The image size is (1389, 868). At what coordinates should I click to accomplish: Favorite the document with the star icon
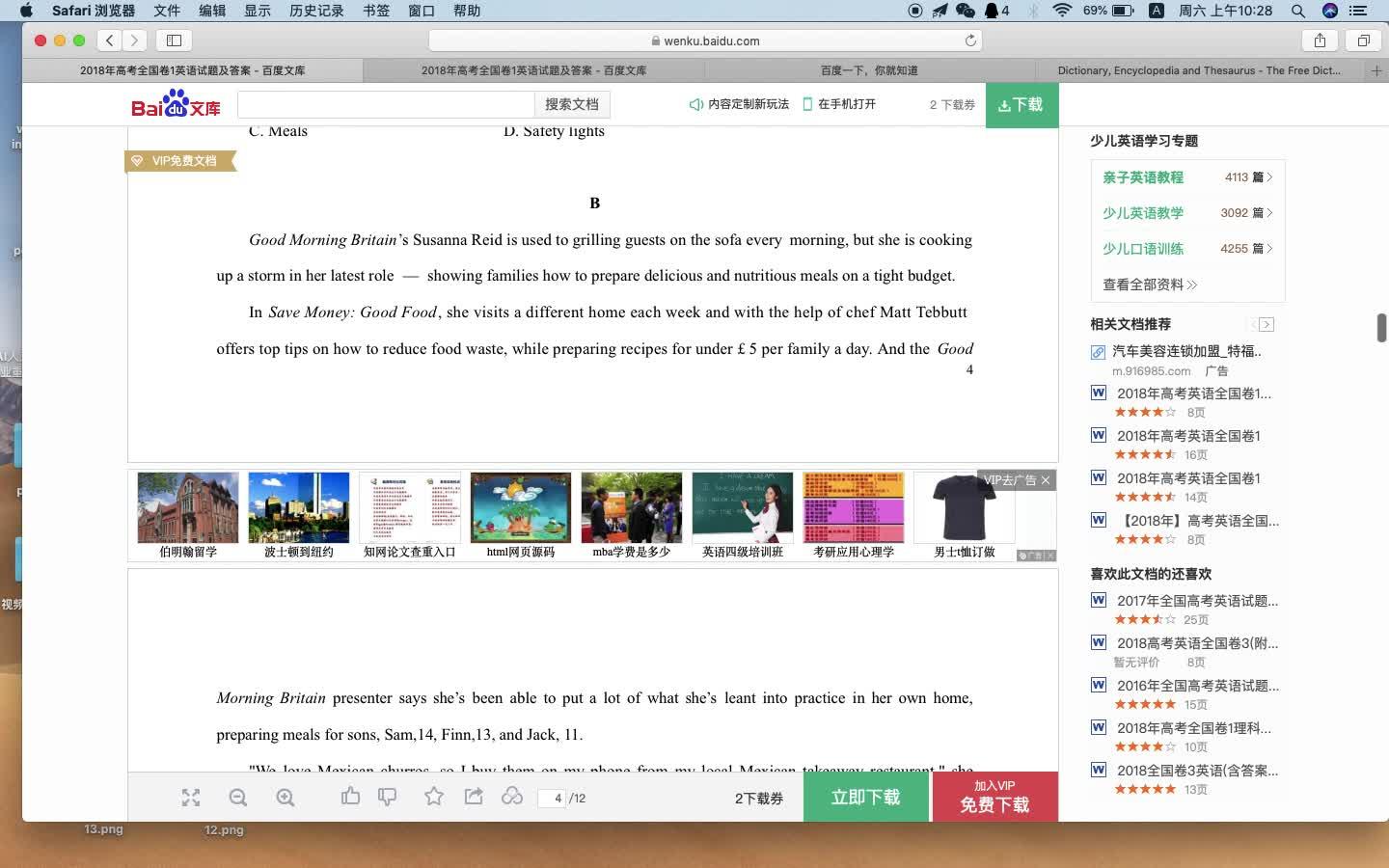pos(434,796)
